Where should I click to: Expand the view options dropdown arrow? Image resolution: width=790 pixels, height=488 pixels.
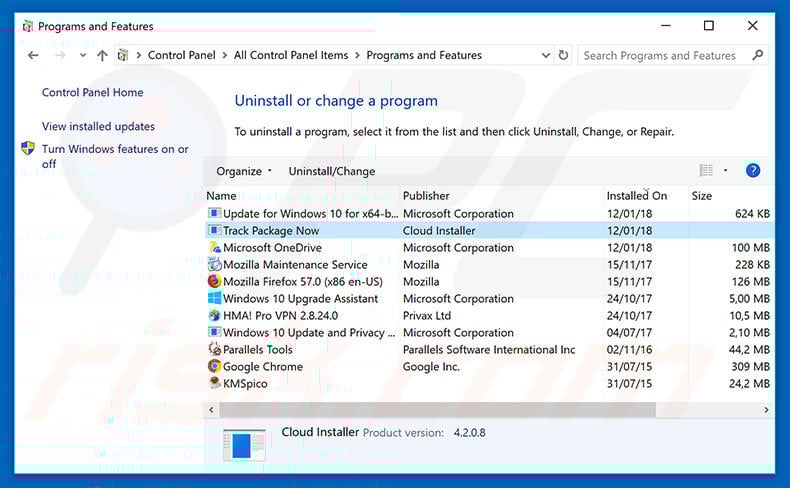pyautogui.click(x=726, y=171)
